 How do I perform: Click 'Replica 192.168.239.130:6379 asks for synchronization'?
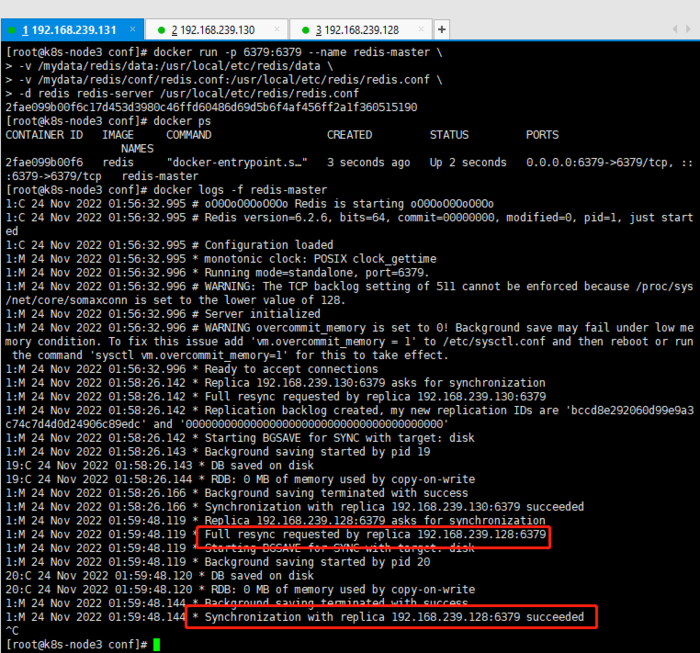click(x=375, y=383)
